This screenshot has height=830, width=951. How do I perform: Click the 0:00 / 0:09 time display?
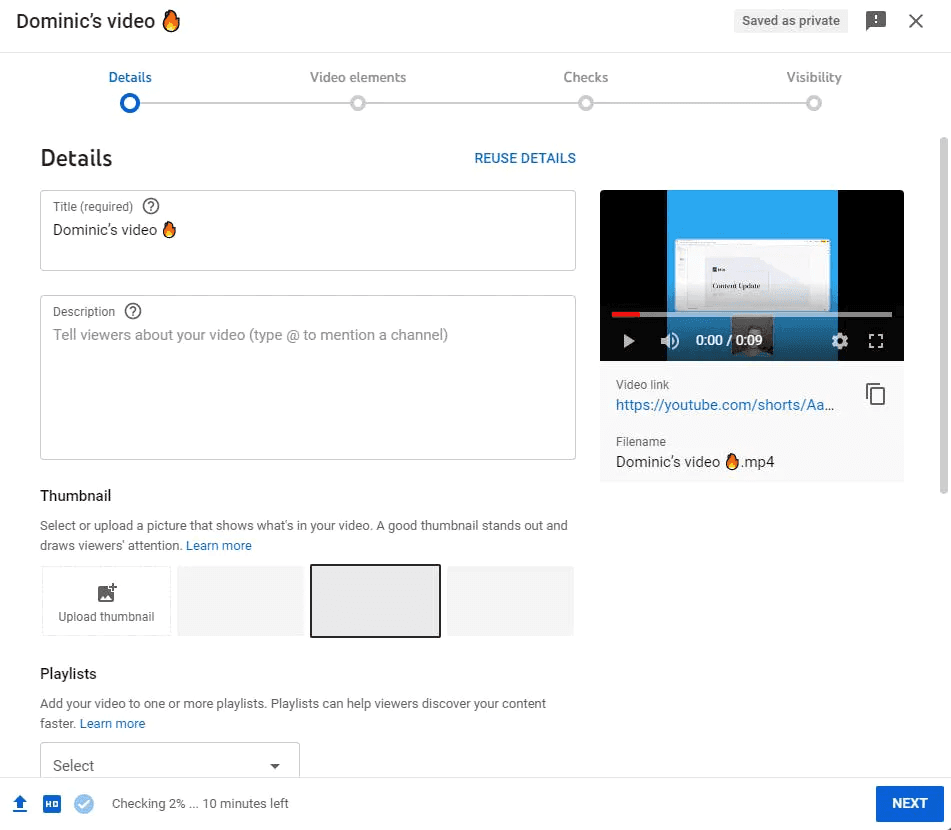[728, 340]
